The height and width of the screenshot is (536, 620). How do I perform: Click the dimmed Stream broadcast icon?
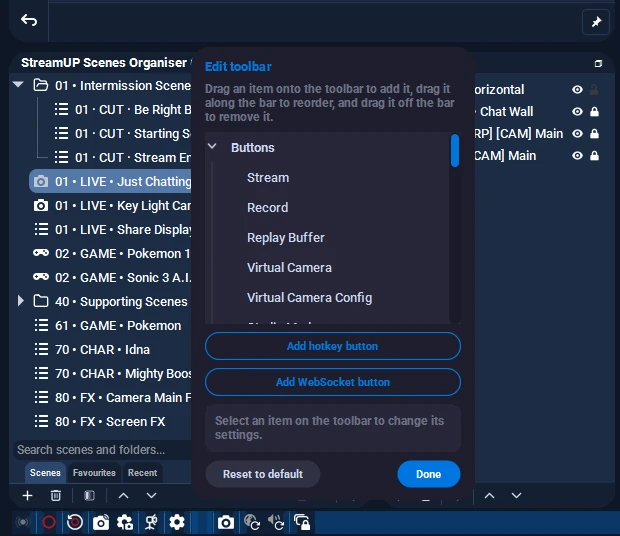coord(23,522)
